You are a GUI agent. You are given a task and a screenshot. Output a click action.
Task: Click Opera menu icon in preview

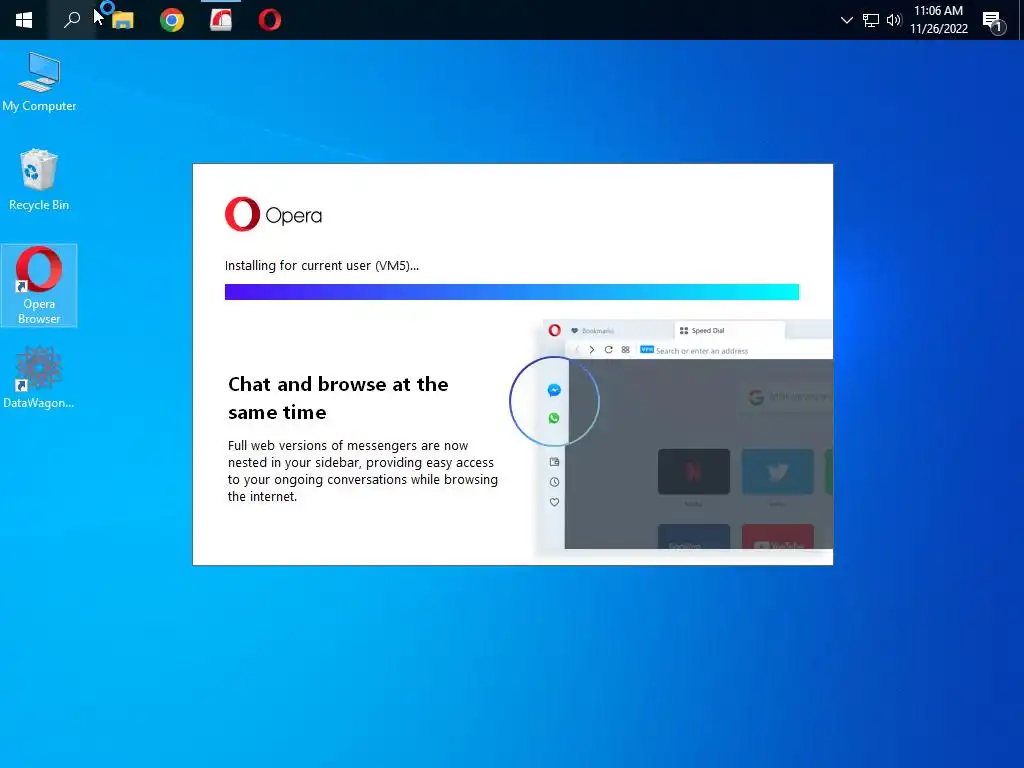[x=554, y=330]
